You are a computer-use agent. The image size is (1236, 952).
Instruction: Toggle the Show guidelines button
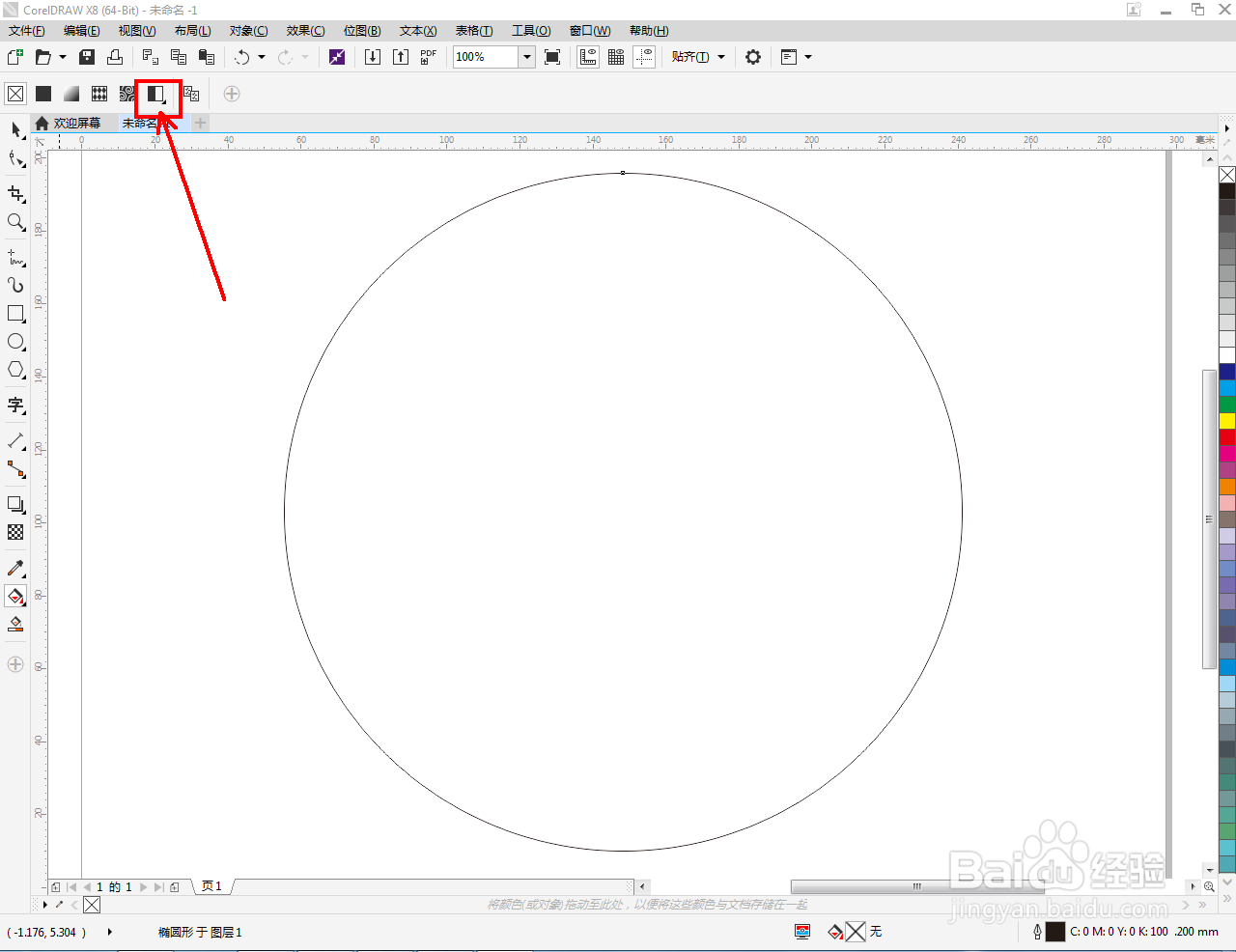point(644,57)
